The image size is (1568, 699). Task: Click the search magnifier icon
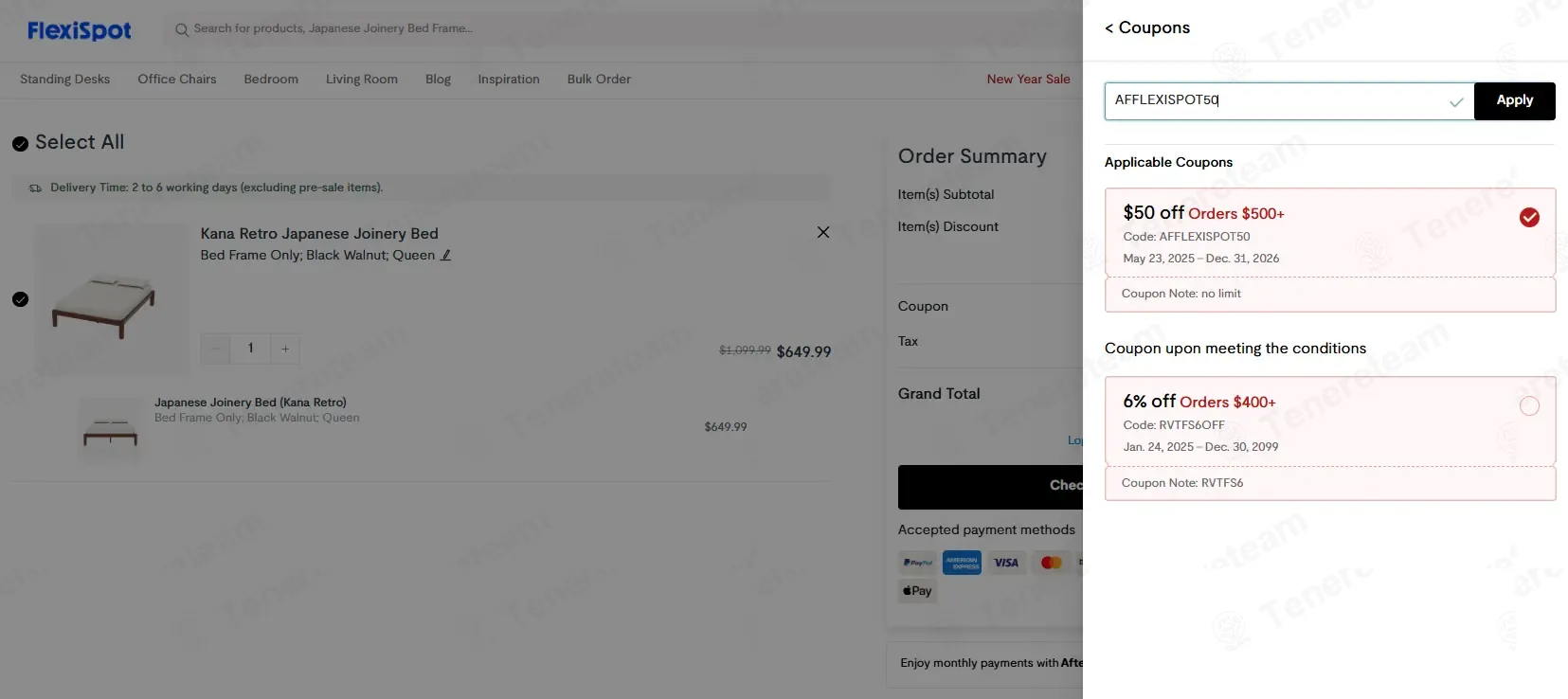pyautogui.click(x=182, y=29)
